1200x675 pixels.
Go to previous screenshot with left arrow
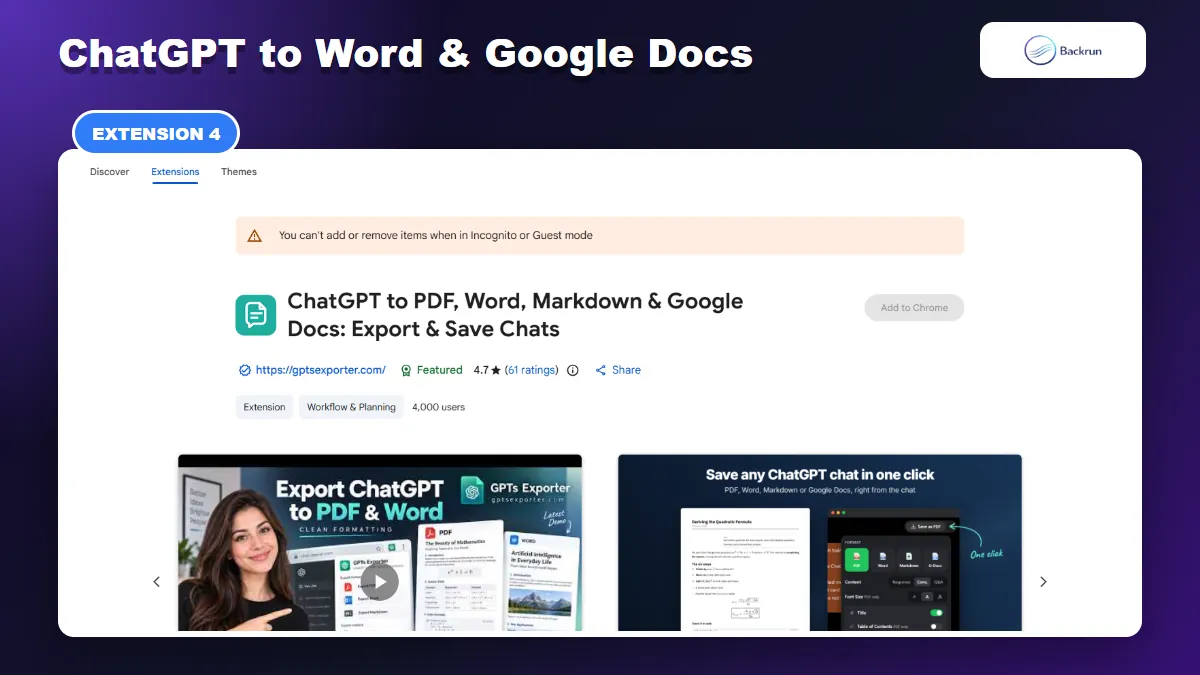156,582
